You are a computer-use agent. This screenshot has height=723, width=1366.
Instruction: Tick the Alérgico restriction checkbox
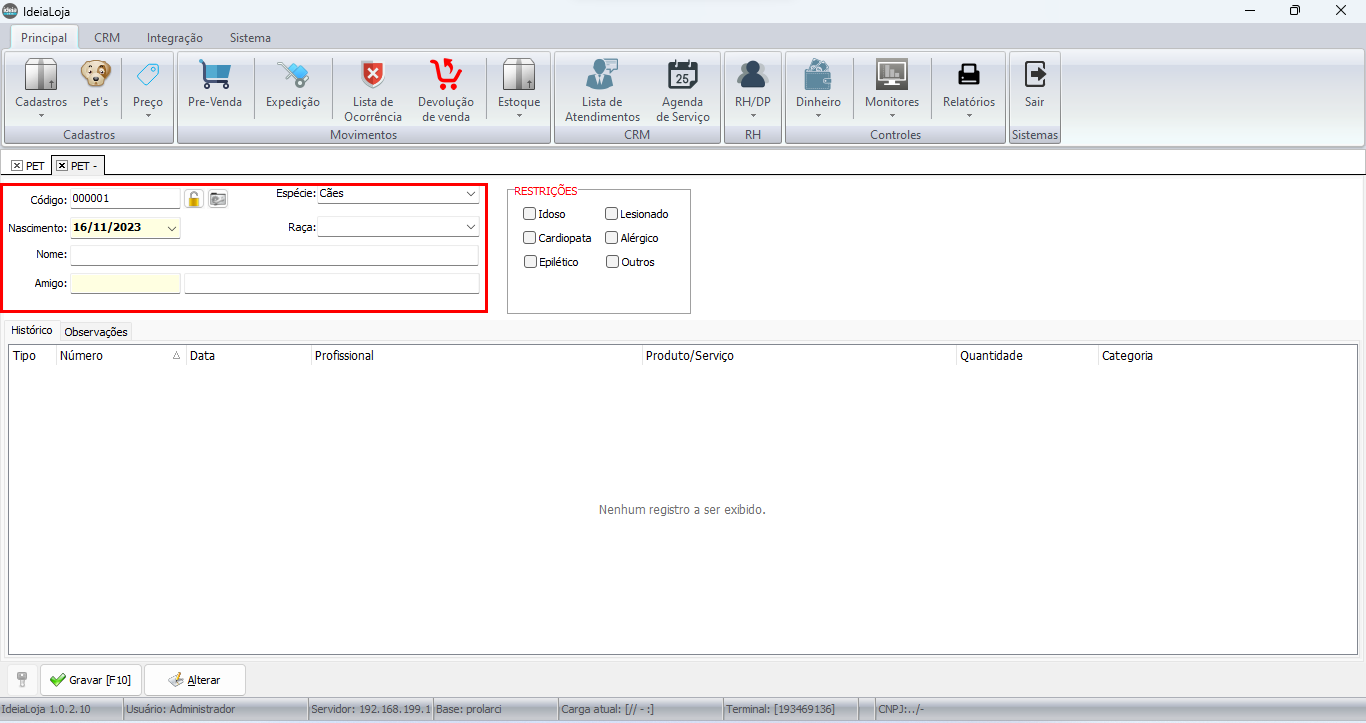tap(612, 238)
